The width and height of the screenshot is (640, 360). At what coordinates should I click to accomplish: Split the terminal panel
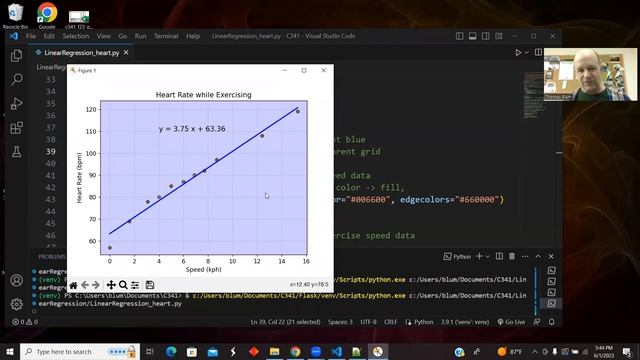pyautogui.click(x=499, y=256)
